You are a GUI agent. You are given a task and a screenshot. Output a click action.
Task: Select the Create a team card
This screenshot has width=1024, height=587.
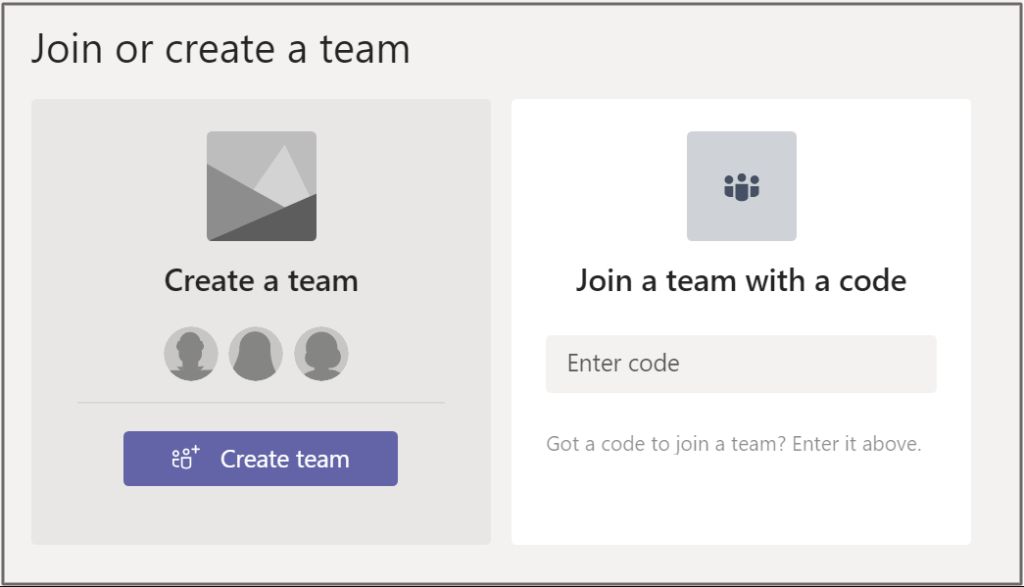click(260, 320)
